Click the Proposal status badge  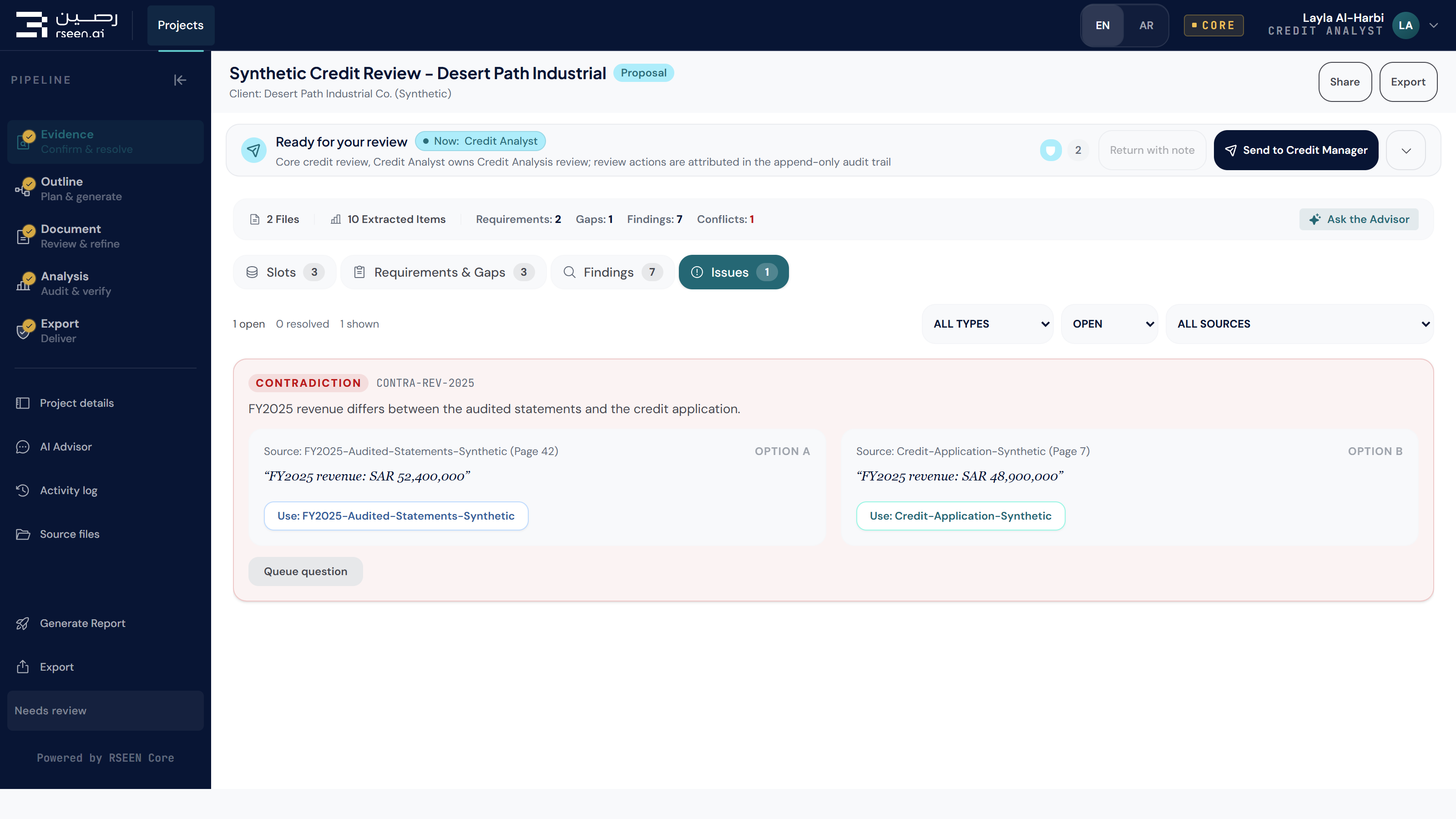click(643, 73)
